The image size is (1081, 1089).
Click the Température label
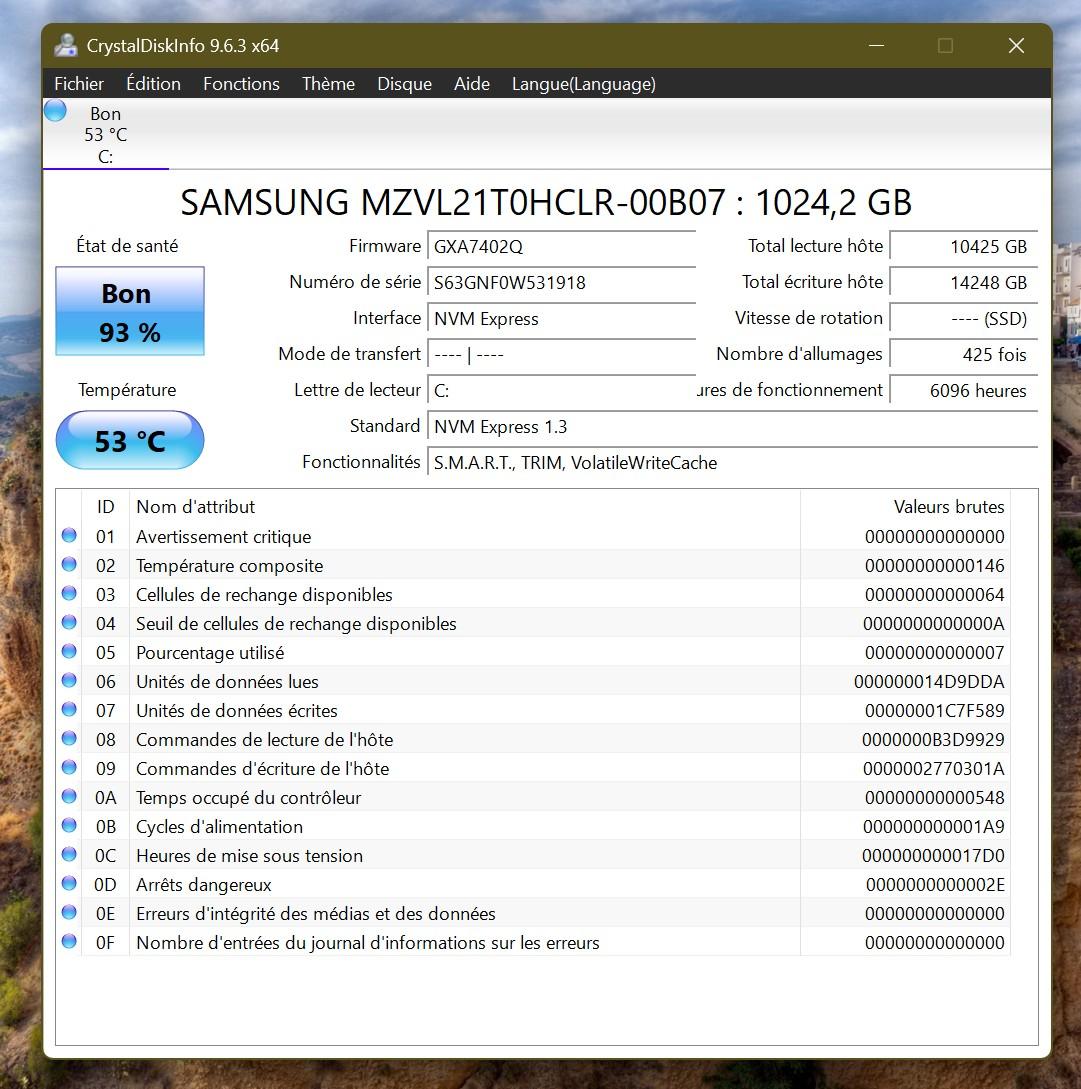127,390
